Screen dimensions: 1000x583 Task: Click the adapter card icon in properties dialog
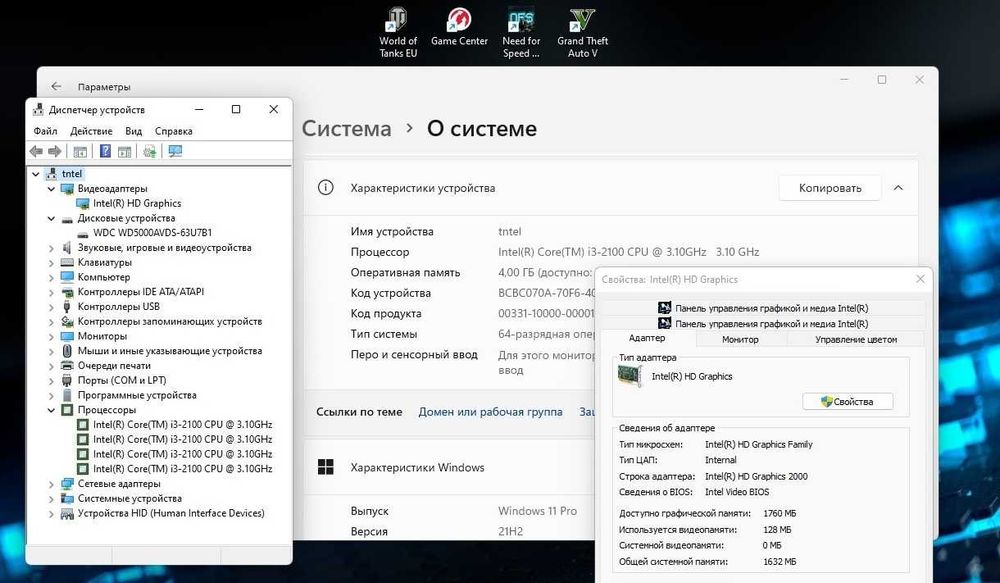click(x=629, y=376)
